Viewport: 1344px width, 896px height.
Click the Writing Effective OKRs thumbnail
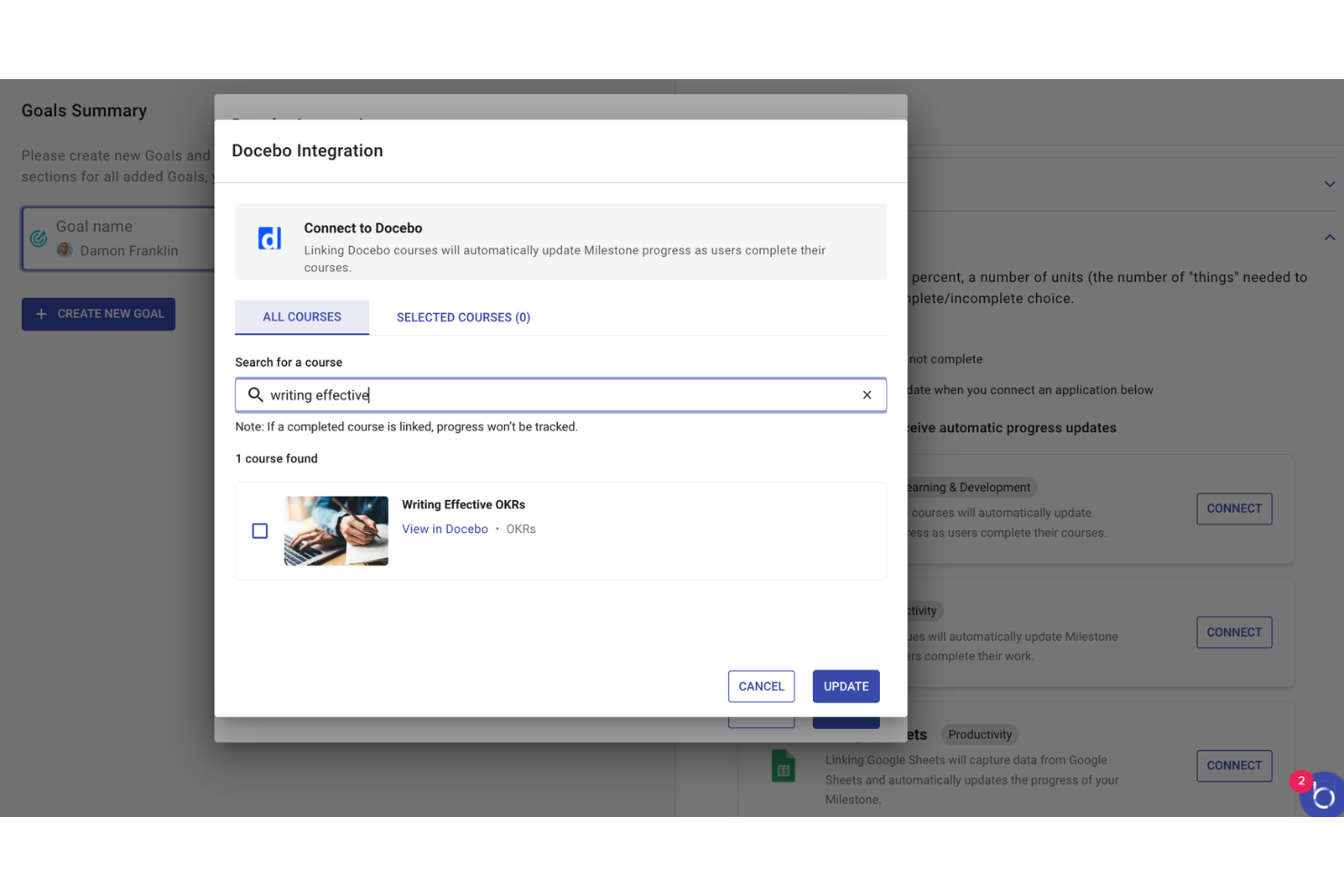click(x=335, y=530)
